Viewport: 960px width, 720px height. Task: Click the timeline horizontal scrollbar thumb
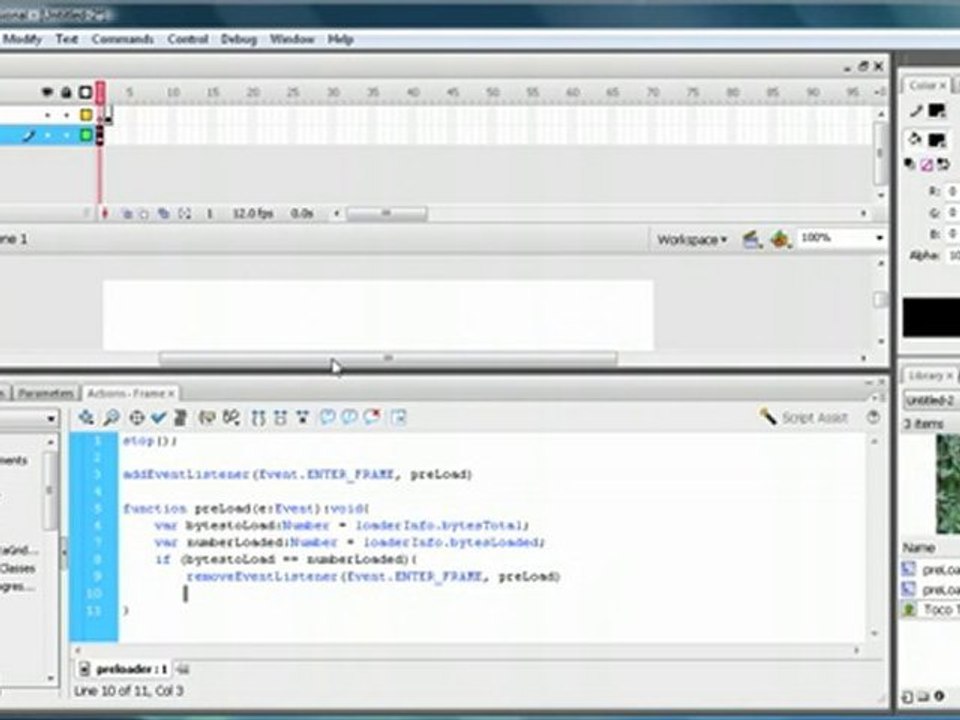pos(387,214)
